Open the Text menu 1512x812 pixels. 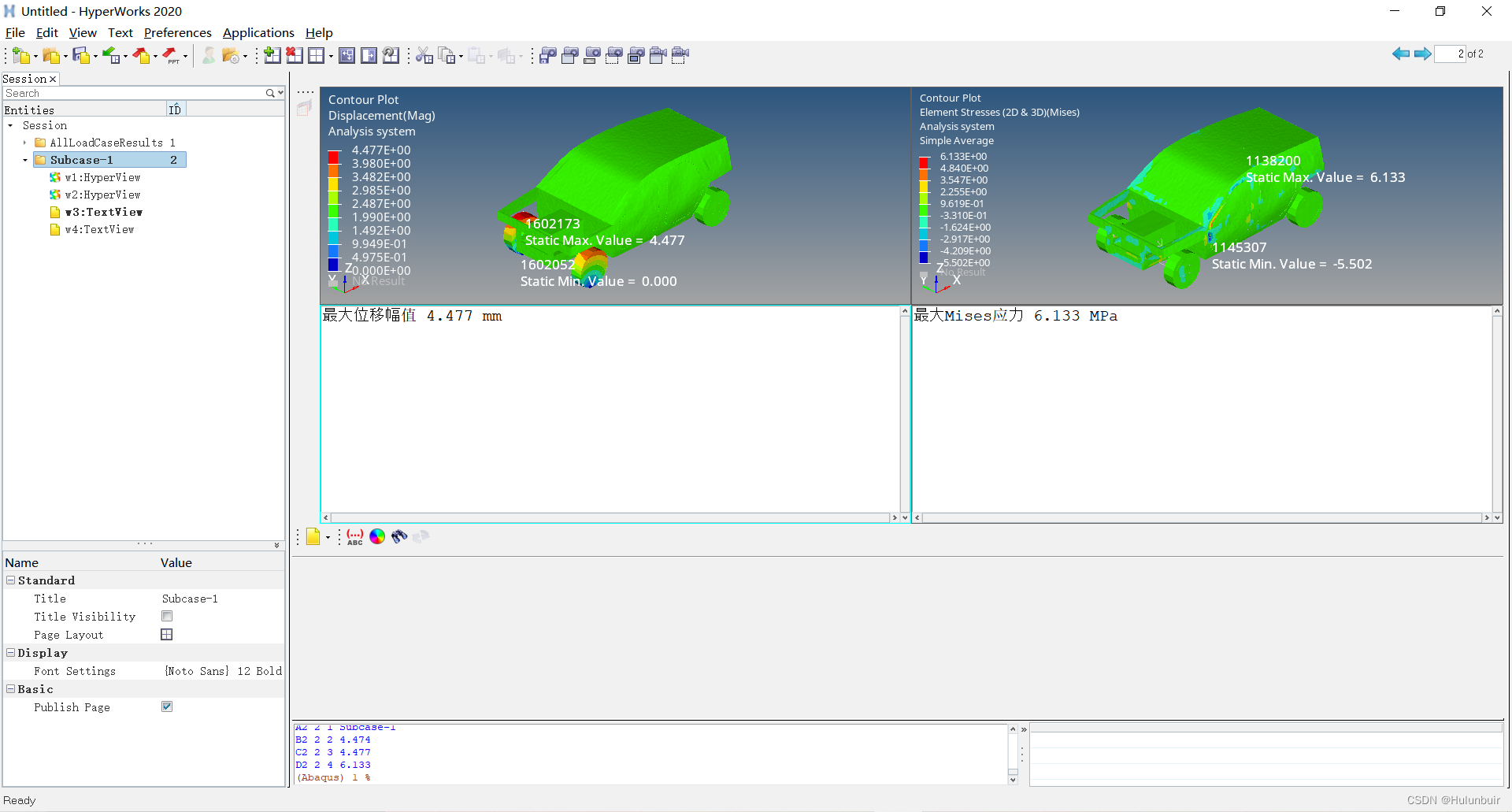coord(120,32)
